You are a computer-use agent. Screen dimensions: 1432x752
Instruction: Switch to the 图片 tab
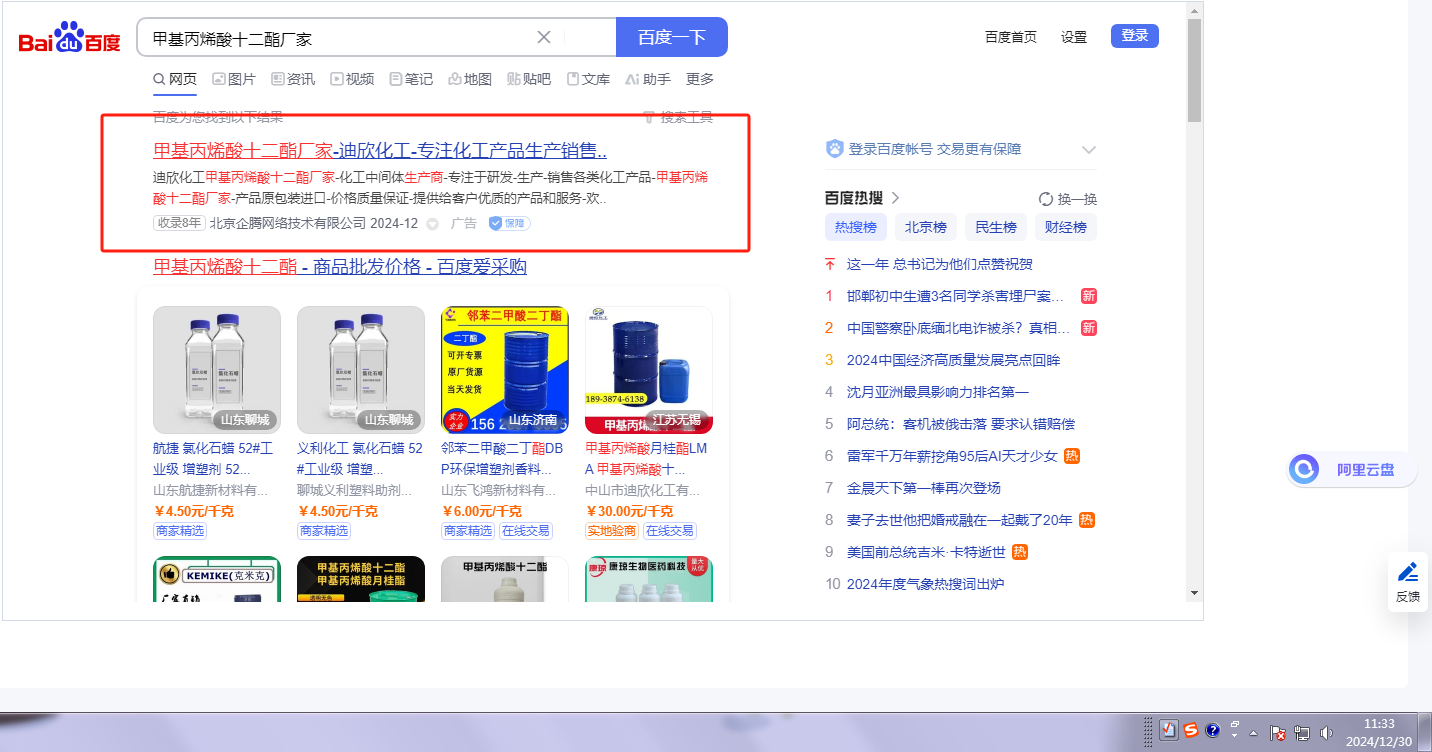pyautogui.click(x=234, y=79)
